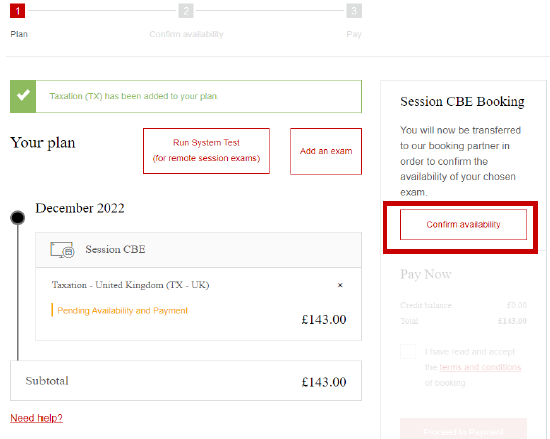Click the Session CBE header row
Viewport: 550px width, 439px height.
tap(199, 250)
